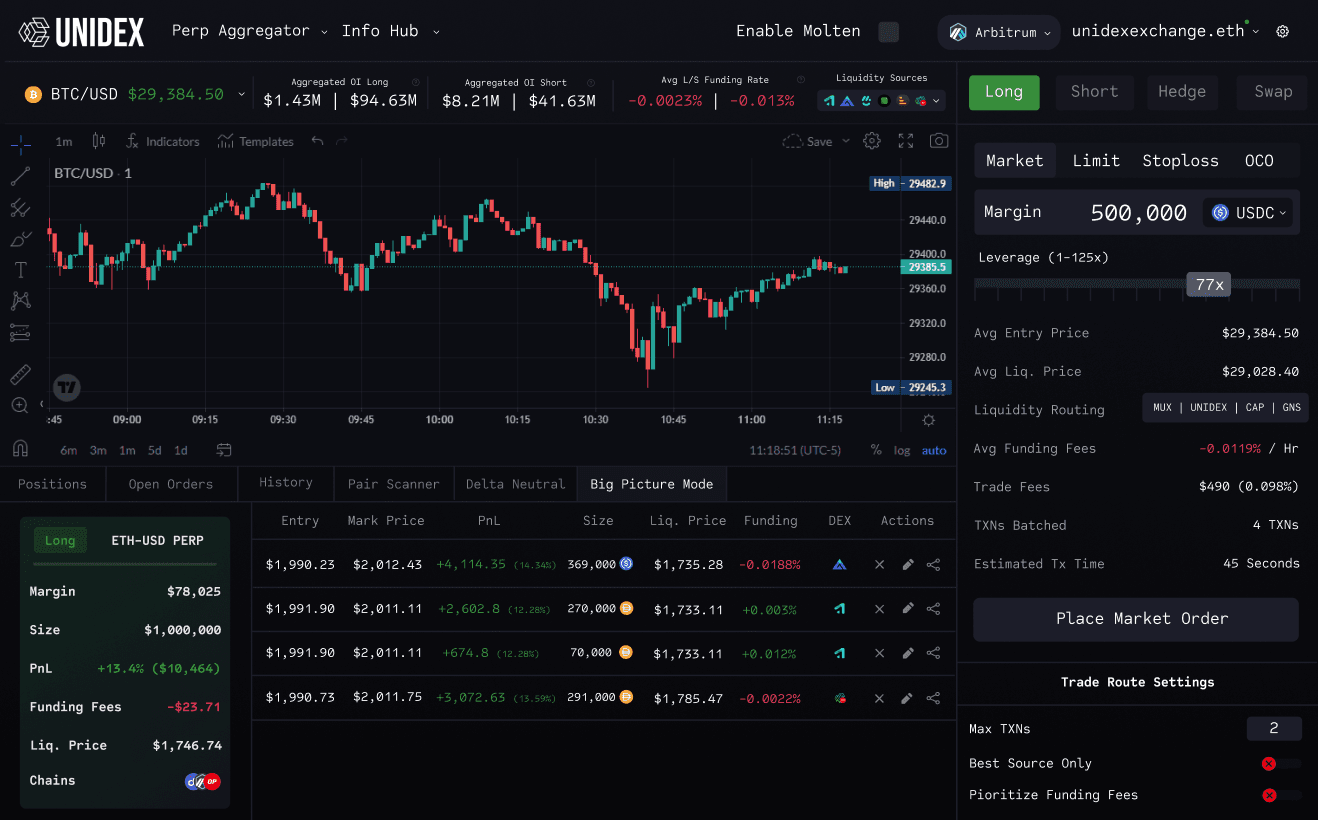Viewport: 1318px width, 820px height.
Task: Click the share icon in first position row
Action: pos(933,565)
